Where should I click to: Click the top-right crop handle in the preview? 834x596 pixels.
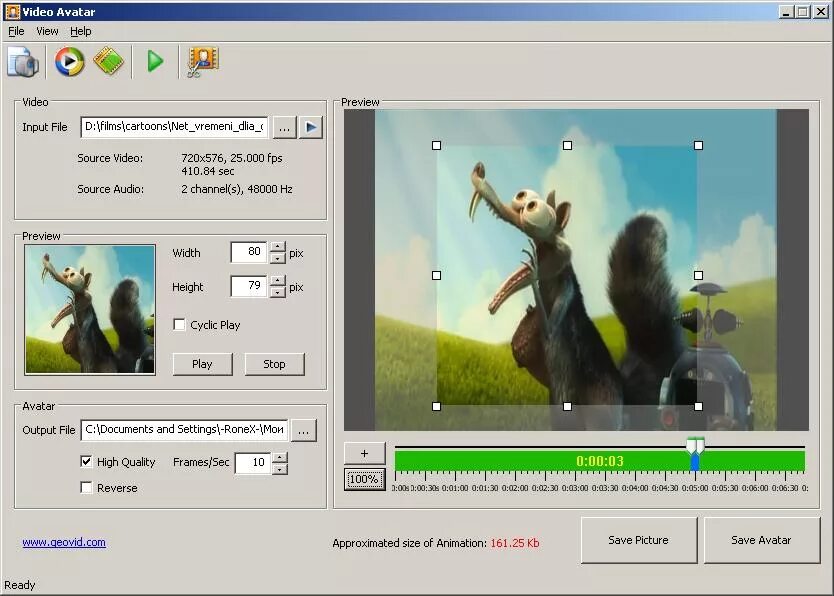coord(698,145)
